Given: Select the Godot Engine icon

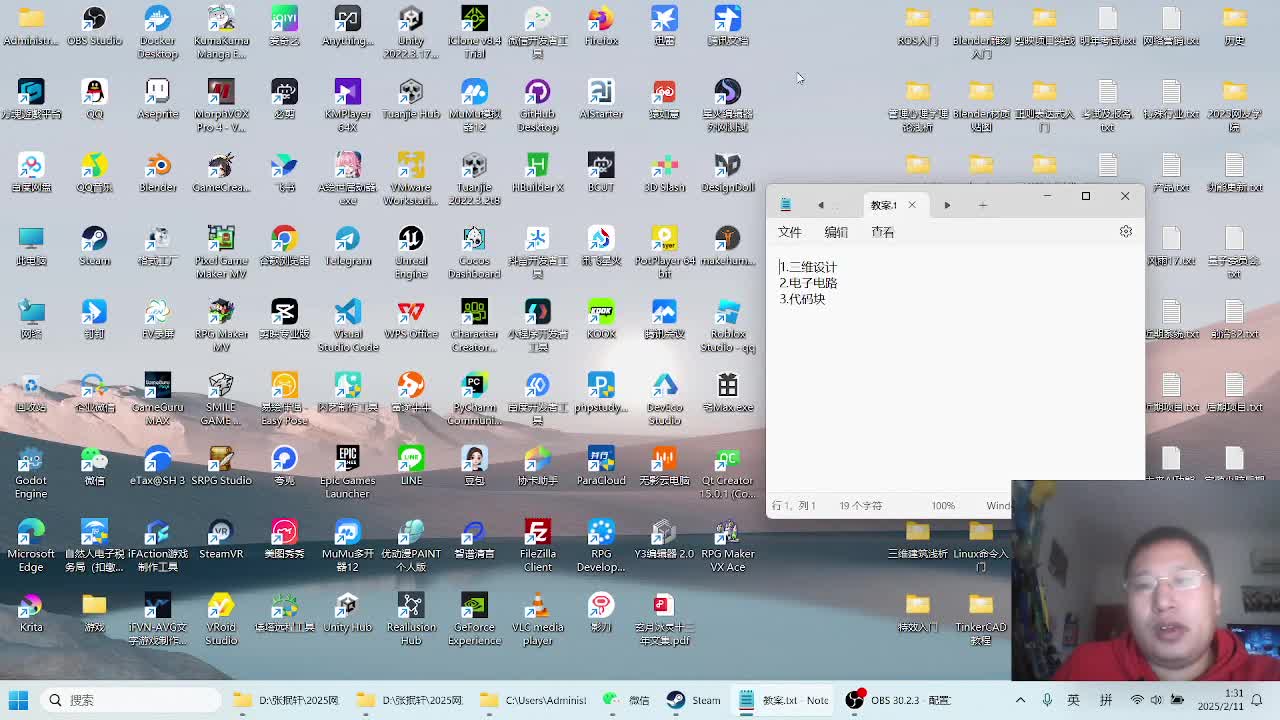Looking at the screenshot, I should 31,472.
